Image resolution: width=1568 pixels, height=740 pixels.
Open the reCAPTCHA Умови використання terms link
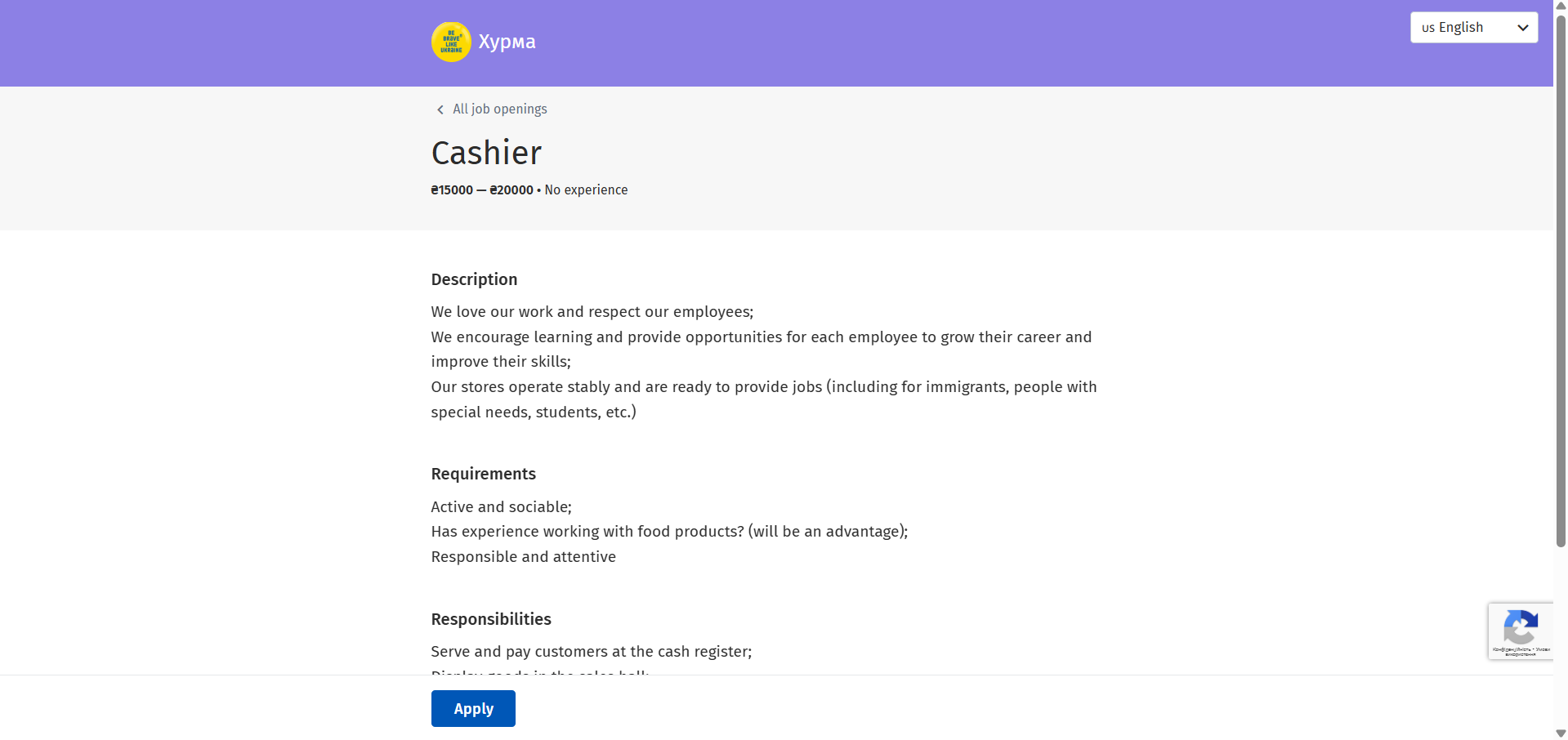coord(1543,649)
